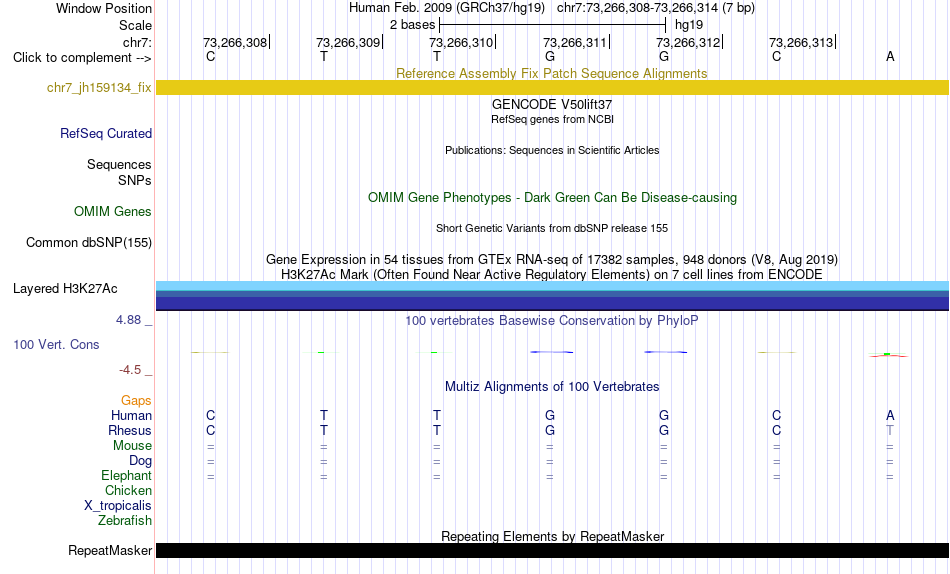Click H3K27Ac Mark ENCODE track title
950x574 pixels.
pos(552,275)
